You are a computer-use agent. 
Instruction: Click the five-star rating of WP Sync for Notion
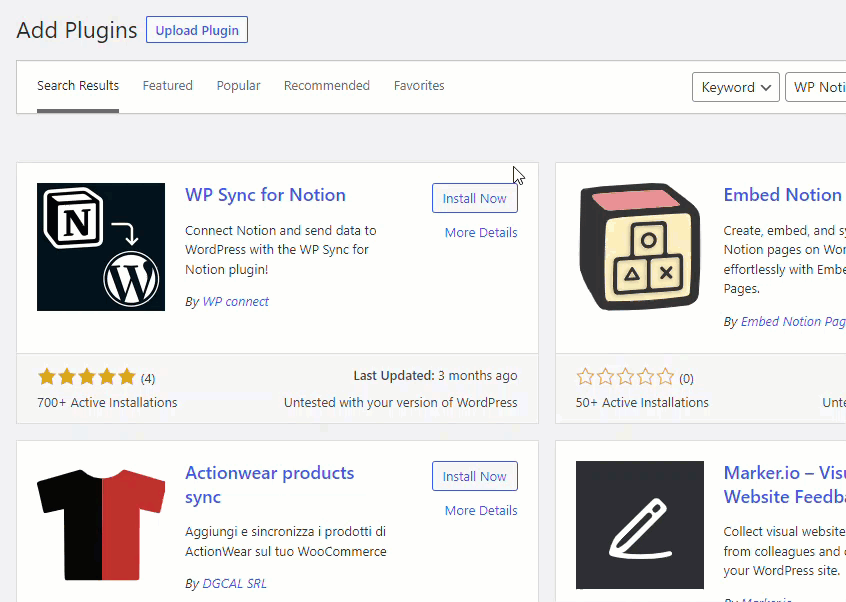(86, 377)
